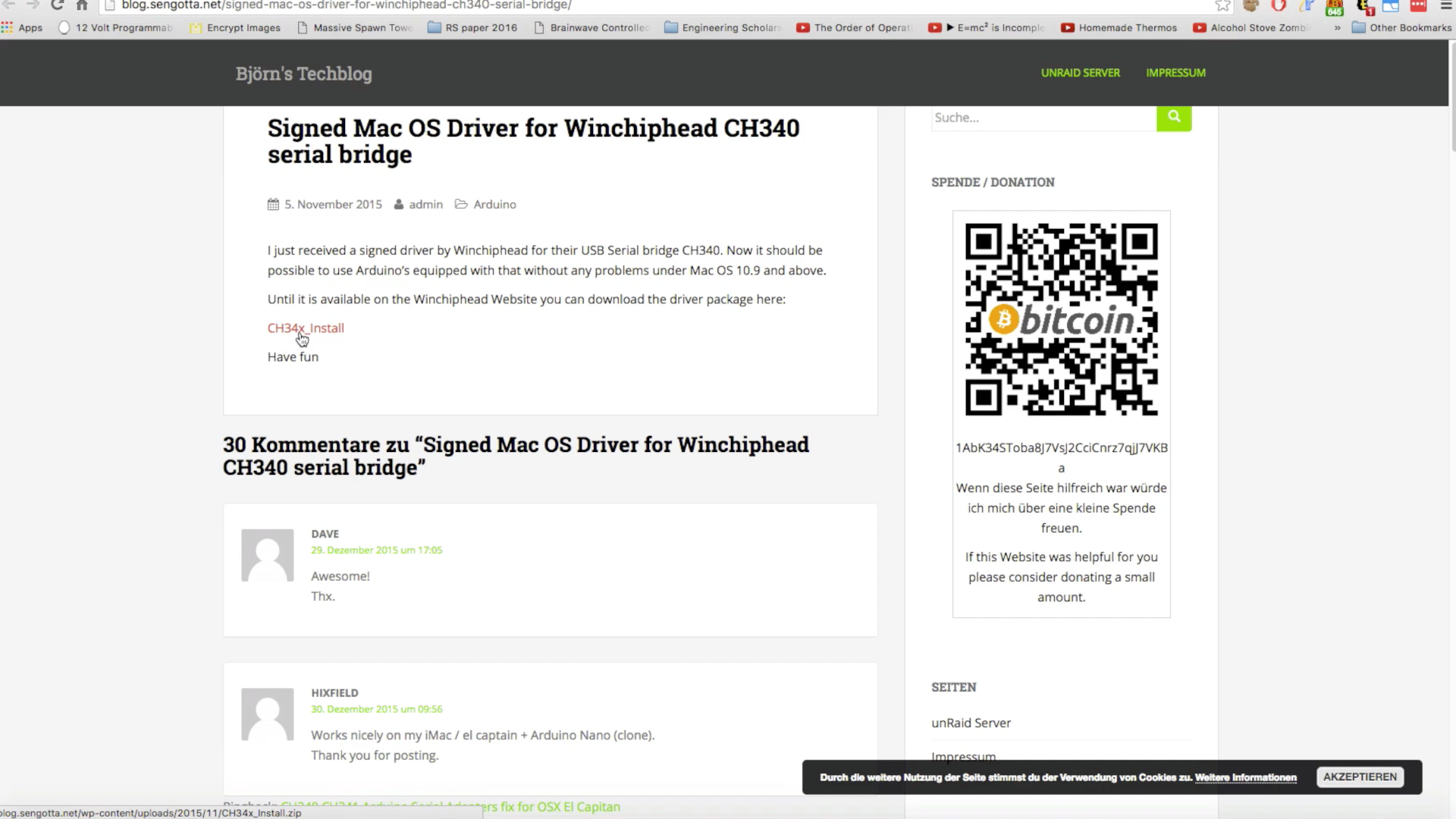Open the Apps grid shortcut
The width and height of the screenshot is (1456, 819).
point(21,28)
